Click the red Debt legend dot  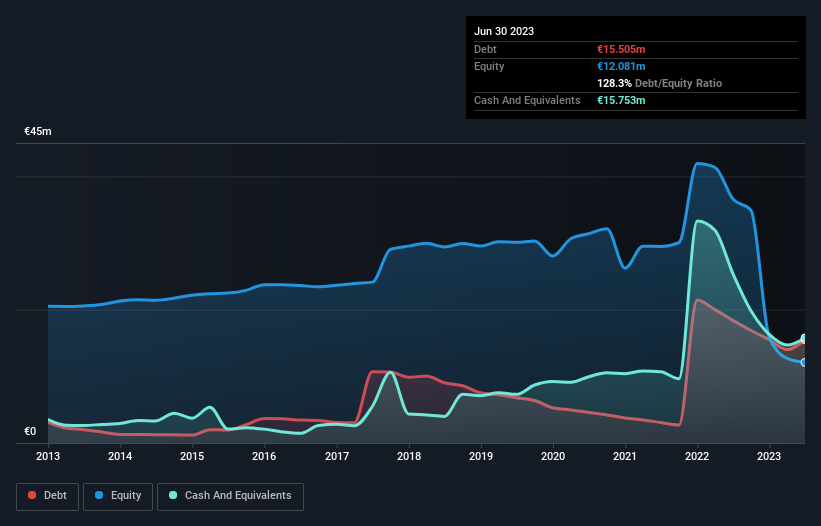pos(32,495)
